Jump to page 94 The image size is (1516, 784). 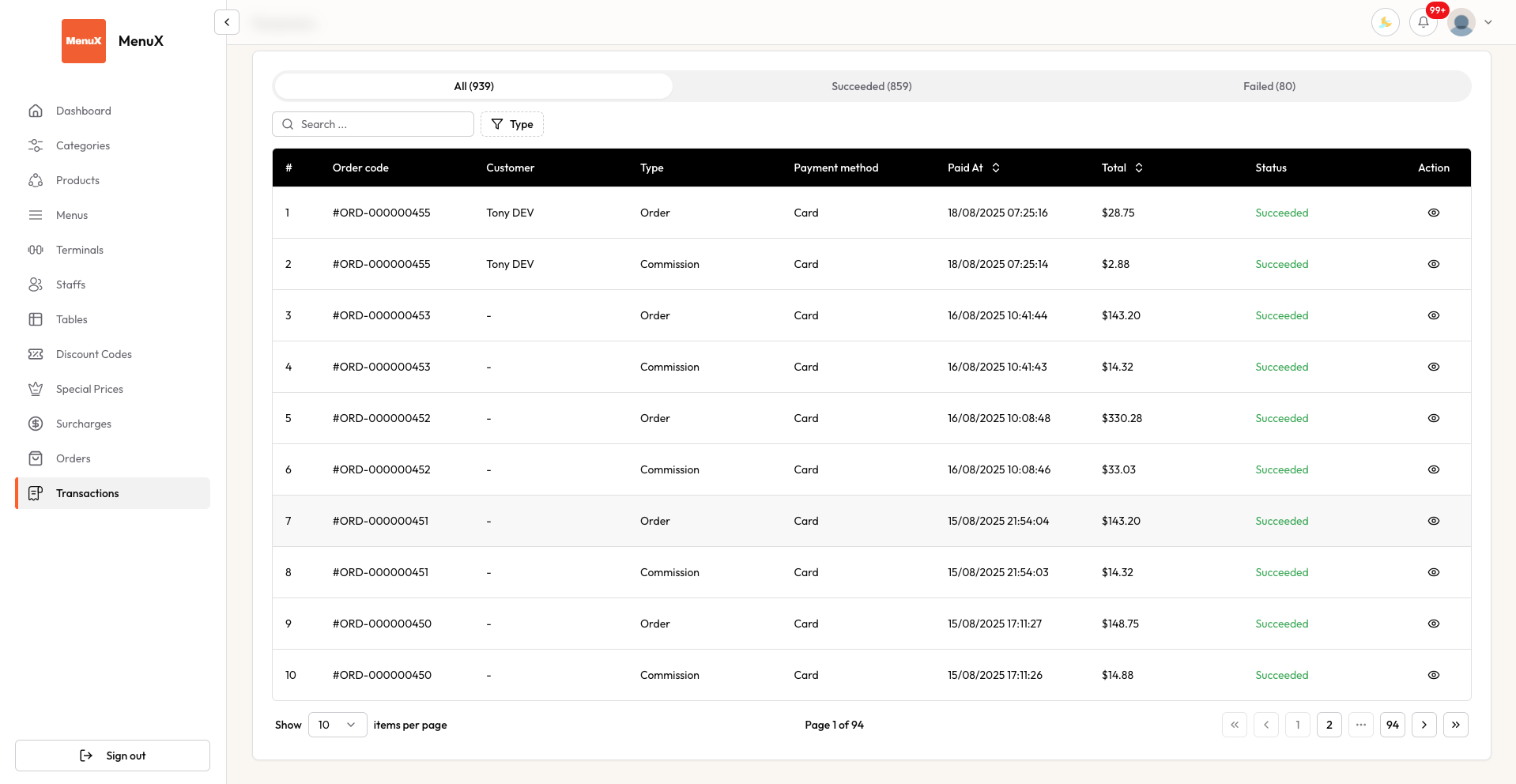tap(1392, 725)
